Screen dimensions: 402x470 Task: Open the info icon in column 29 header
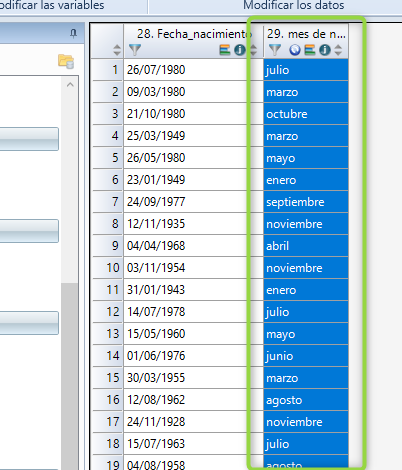[325, 50]
